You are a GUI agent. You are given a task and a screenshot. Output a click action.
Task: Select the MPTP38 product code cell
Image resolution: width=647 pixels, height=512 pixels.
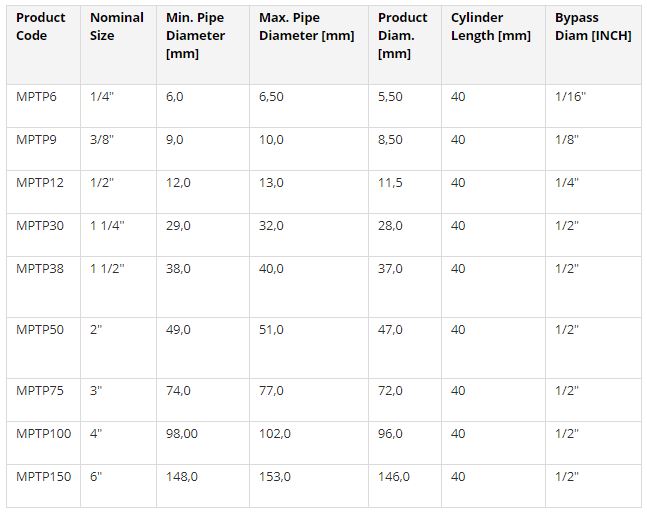40,269
